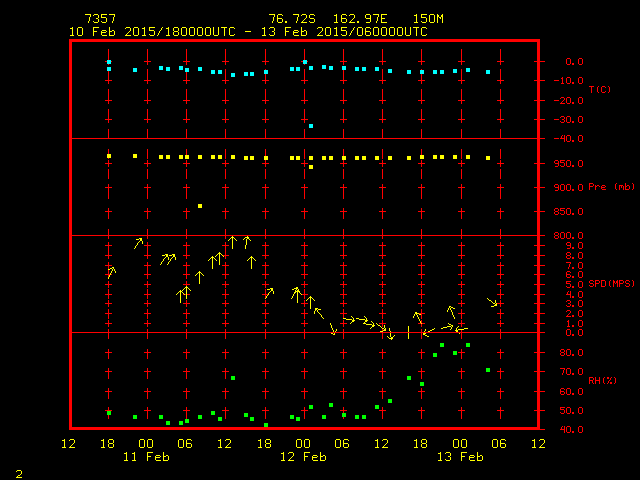
Task: Click the RH(%) humidity axis label
Action: point(599,380)
